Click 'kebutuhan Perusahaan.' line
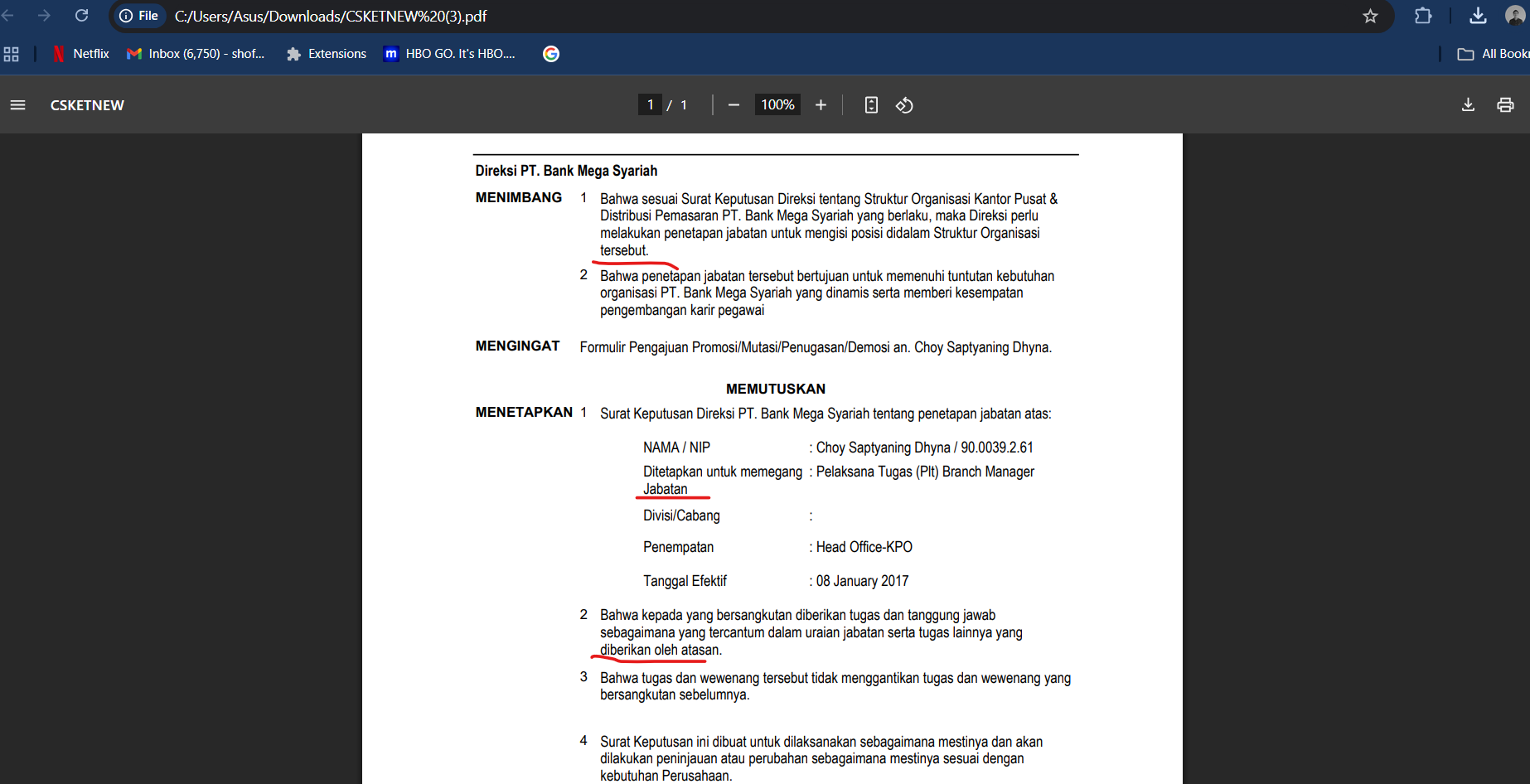Screen dimensions: 1530x784 tap(666, 776)
